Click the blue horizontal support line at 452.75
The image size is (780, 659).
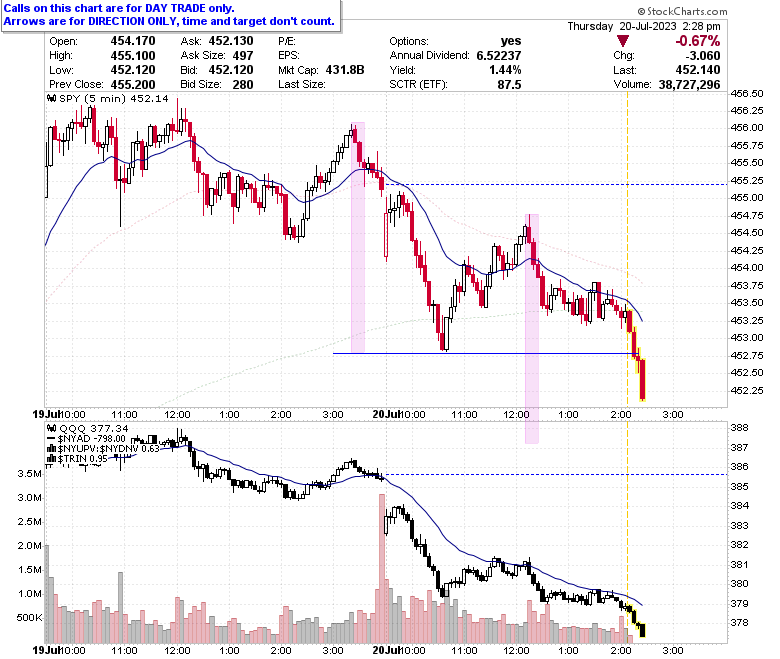click(x=485, y=354)
